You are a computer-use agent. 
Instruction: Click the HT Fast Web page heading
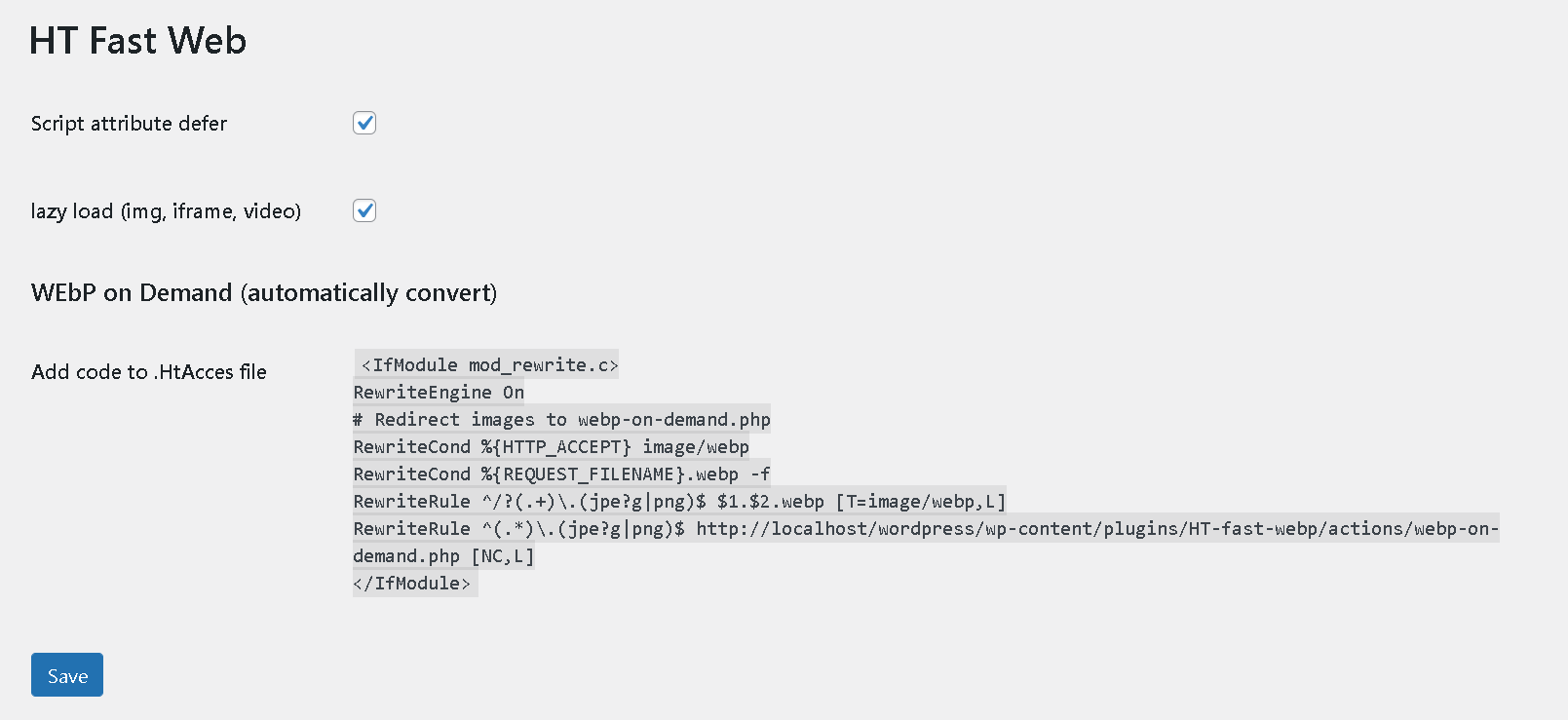[137, 41]
